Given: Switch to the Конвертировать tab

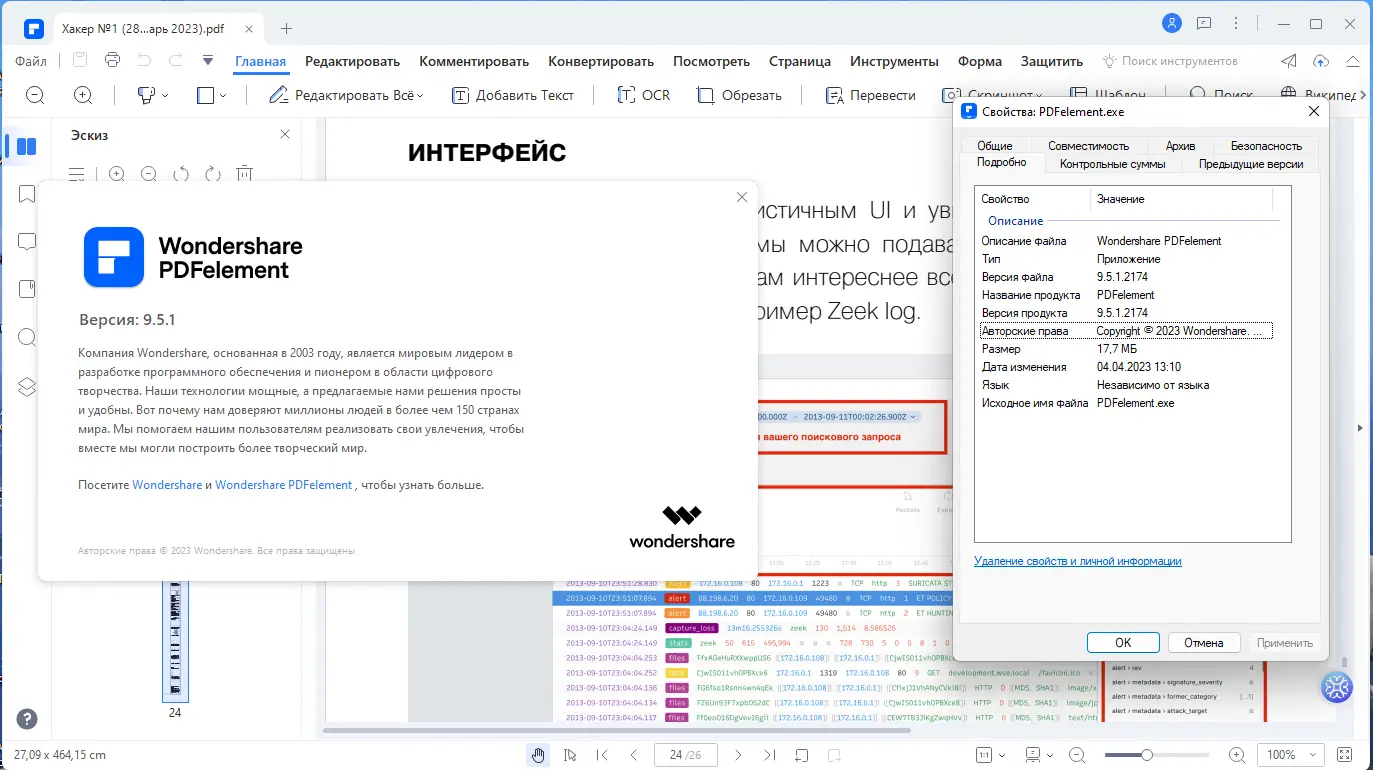Looking at the screenshot, I should click(x=601, y=61).
